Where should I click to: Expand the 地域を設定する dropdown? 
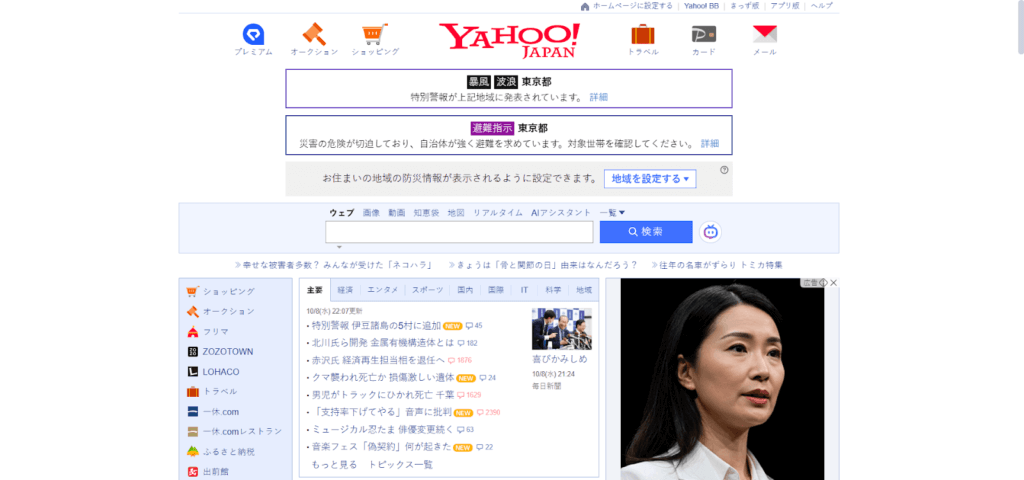(650, 179)
